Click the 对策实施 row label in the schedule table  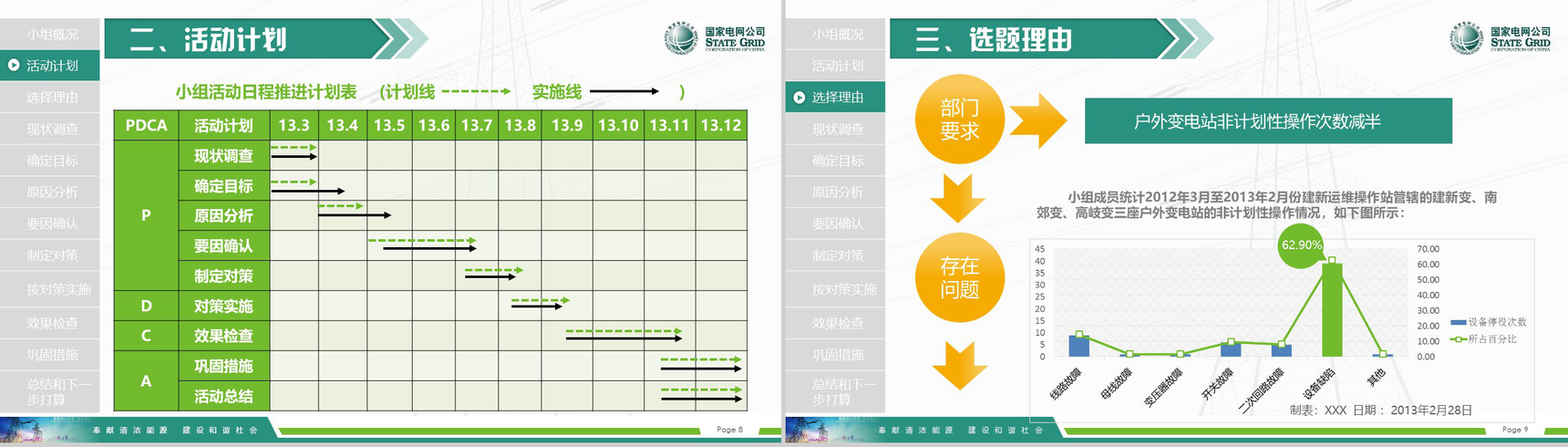click(223, 306)
